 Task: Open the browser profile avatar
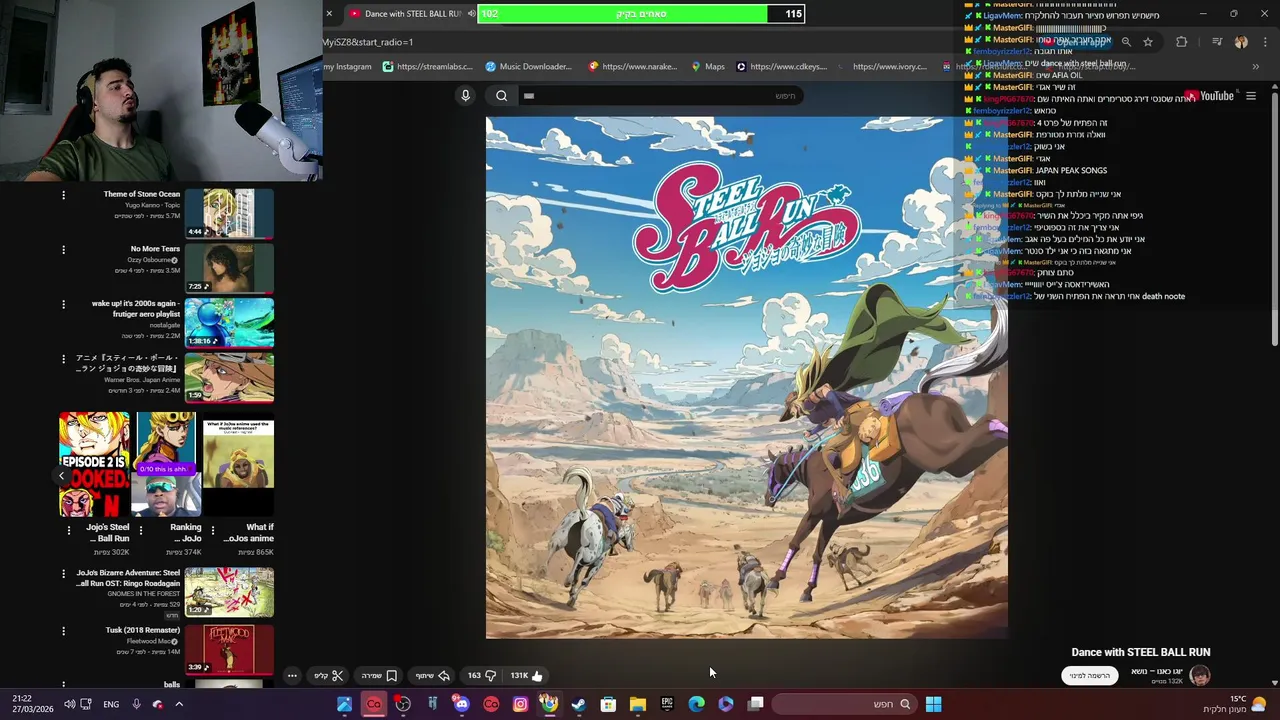[x=1241, y=42]
